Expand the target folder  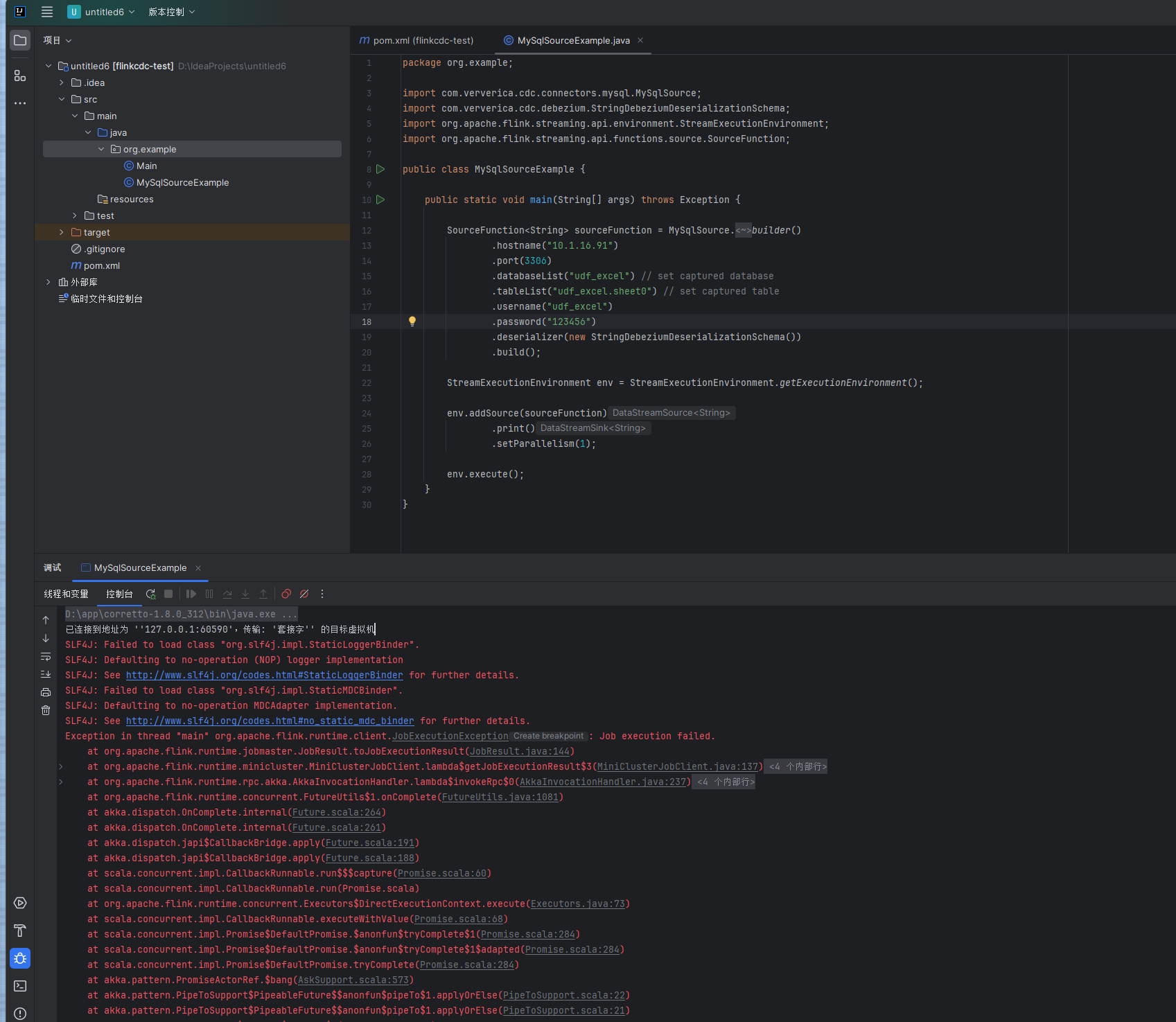62,232
